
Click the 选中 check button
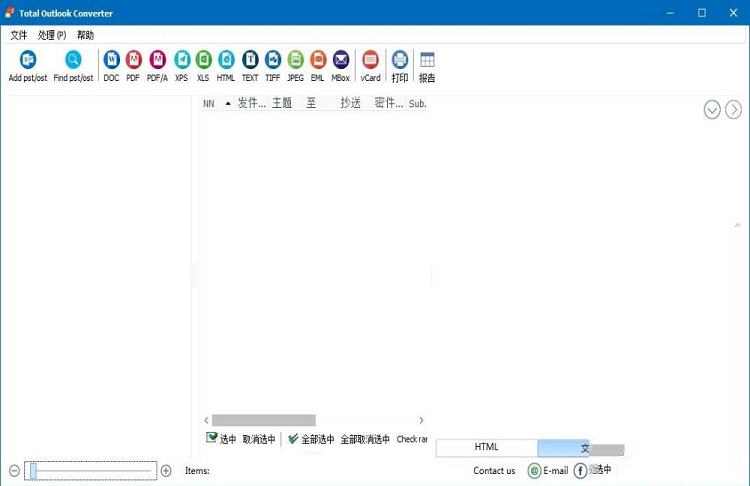(221, 439)
